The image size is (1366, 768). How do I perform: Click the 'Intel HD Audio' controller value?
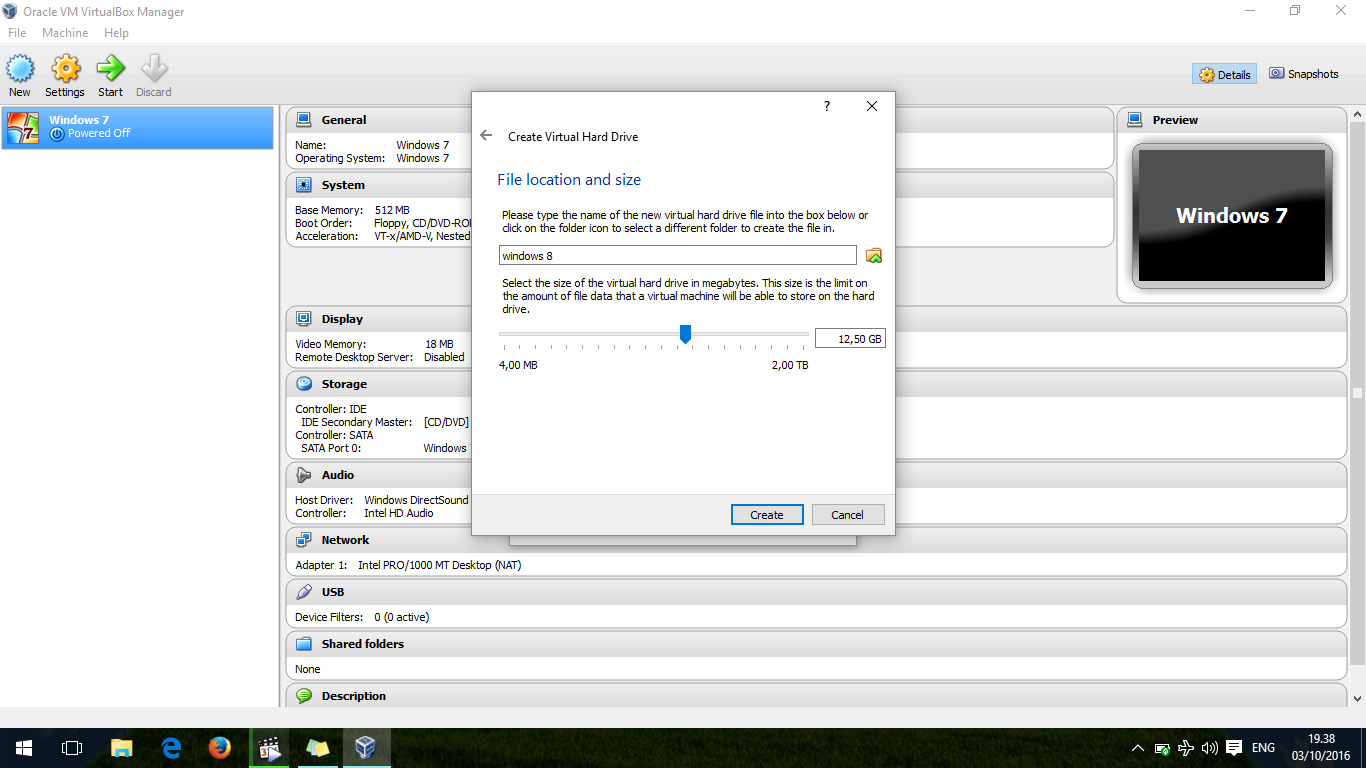click(399, 514)
